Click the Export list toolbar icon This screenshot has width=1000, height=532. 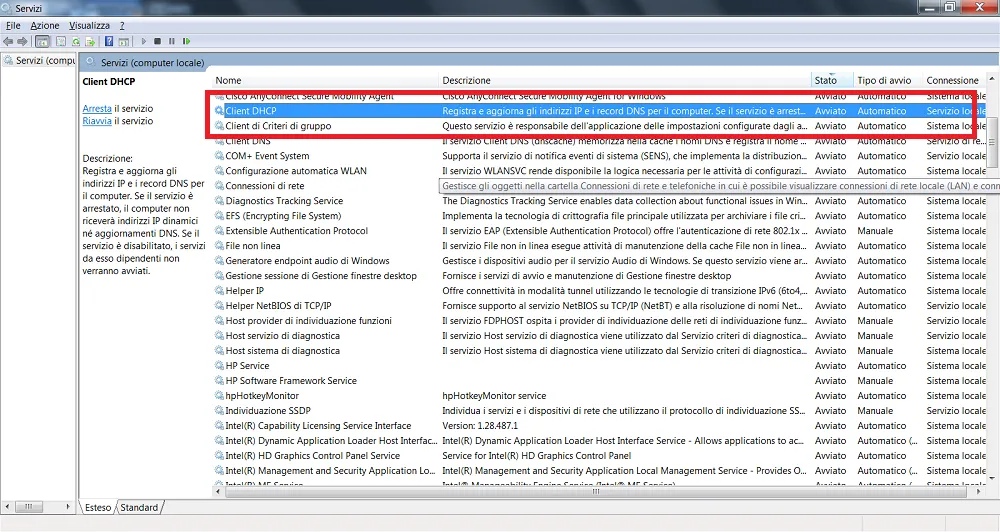(91, 41)
